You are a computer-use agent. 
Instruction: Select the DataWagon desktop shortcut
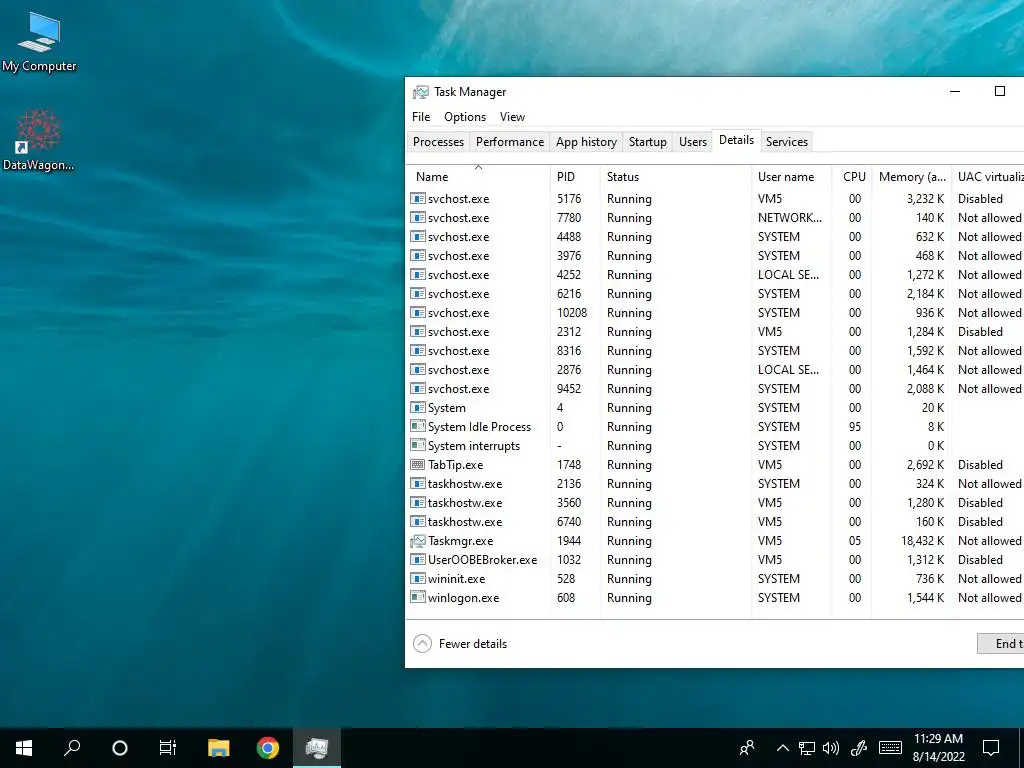pyautogui.click(x=38, y=141)
